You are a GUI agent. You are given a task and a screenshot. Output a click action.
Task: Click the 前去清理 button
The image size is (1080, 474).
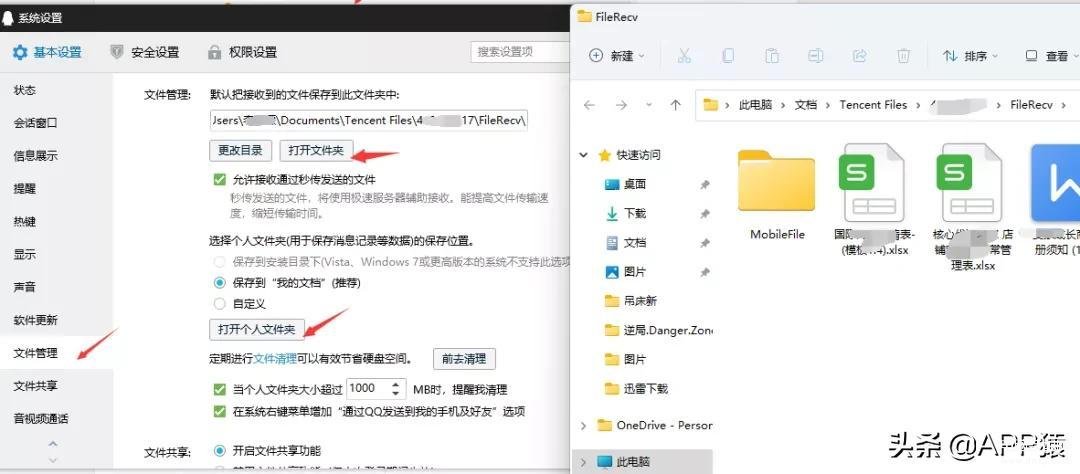pos(464,359)
